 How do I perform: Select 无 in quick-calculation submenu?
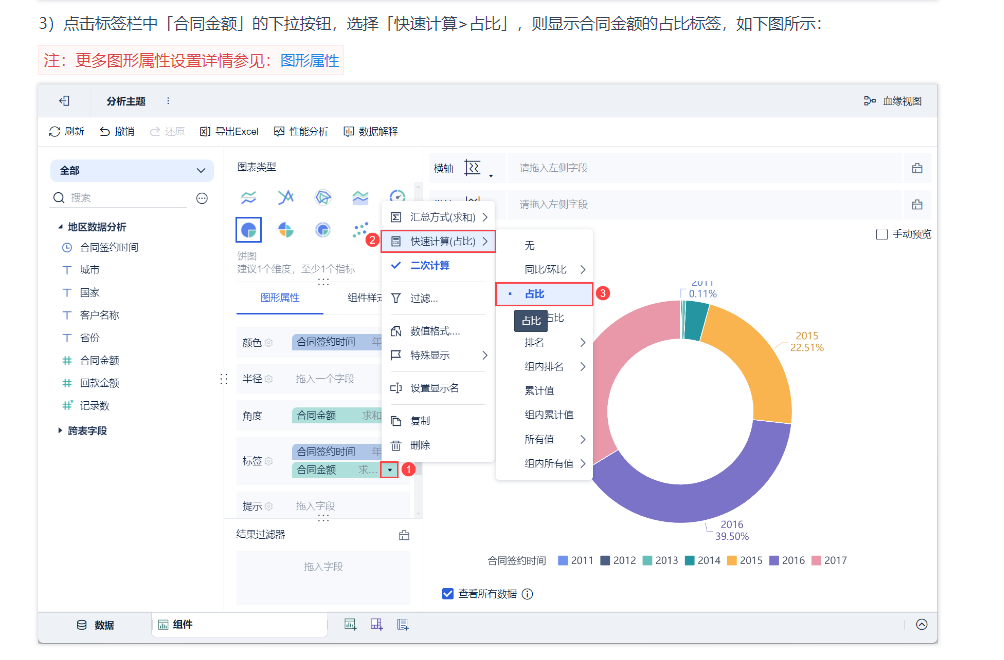point(544,245)
